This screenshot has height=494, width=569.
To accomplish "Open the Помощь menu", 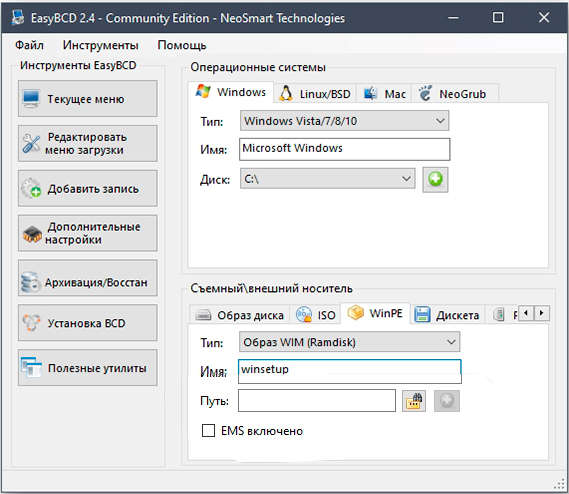I will click(x=182, y=45).
